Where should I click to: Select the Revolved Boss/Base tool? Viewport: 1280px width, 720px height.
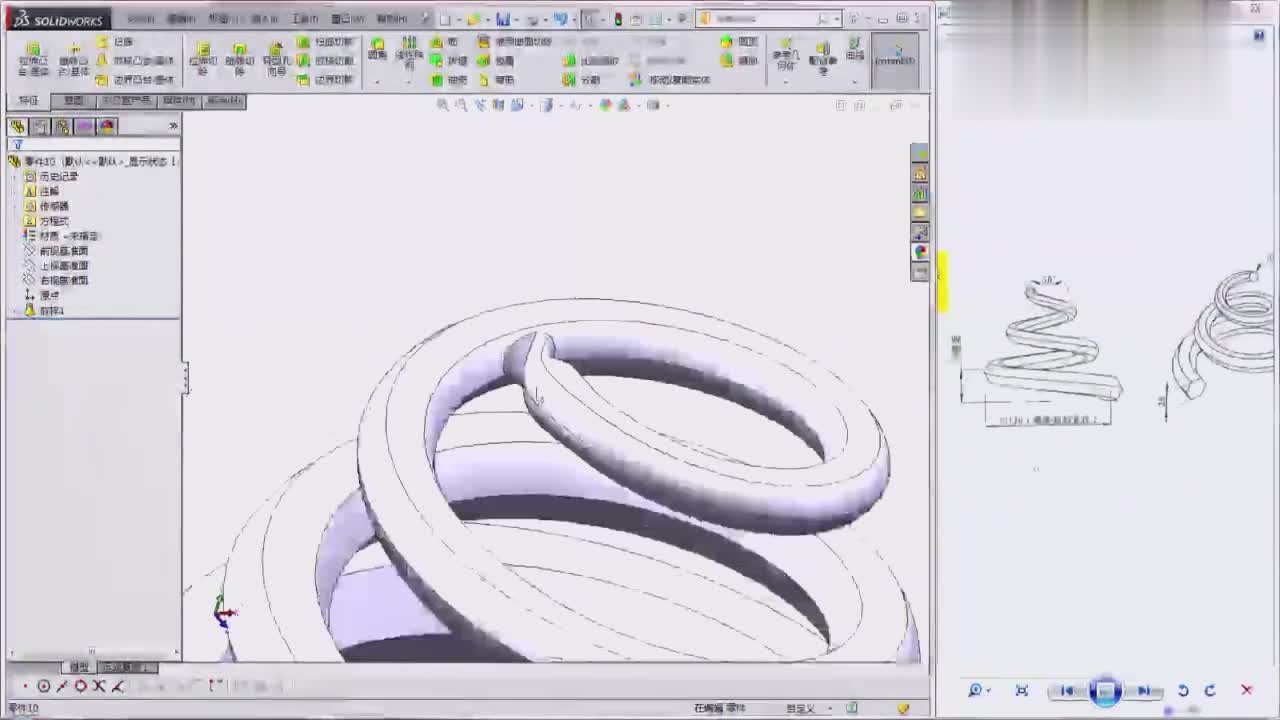coord(73,59)
